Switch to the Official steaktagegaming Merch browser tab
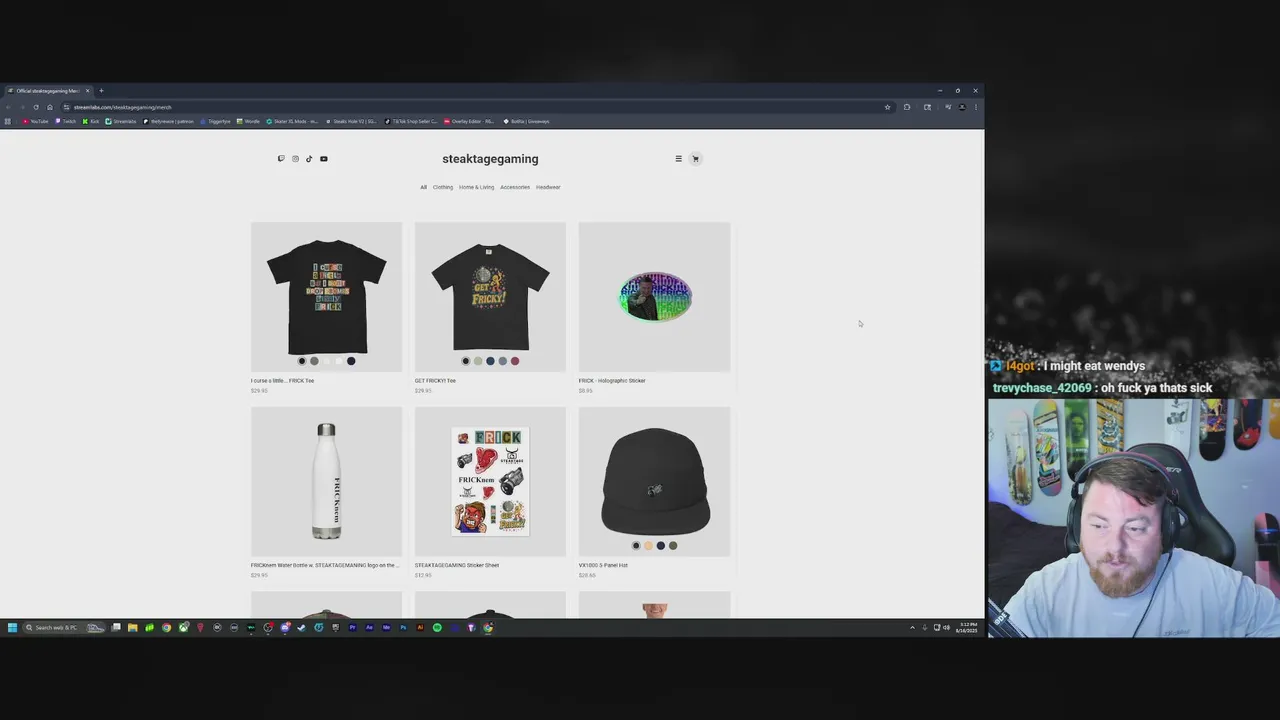The width and height of the screenshot is (1280, 720). pos(48,91)
